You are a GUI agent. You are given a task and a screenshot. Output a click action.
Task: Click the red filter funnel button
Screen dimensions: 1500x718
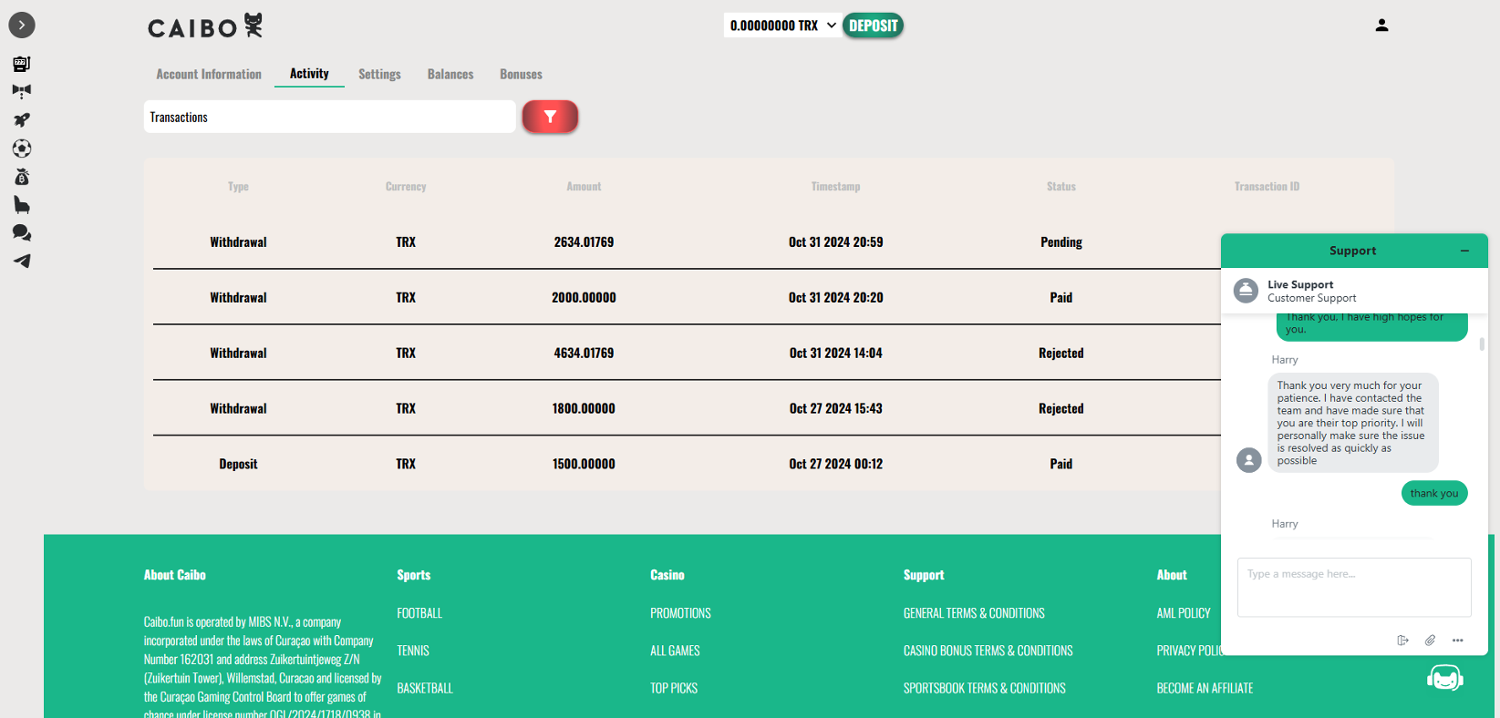[550, 117]
